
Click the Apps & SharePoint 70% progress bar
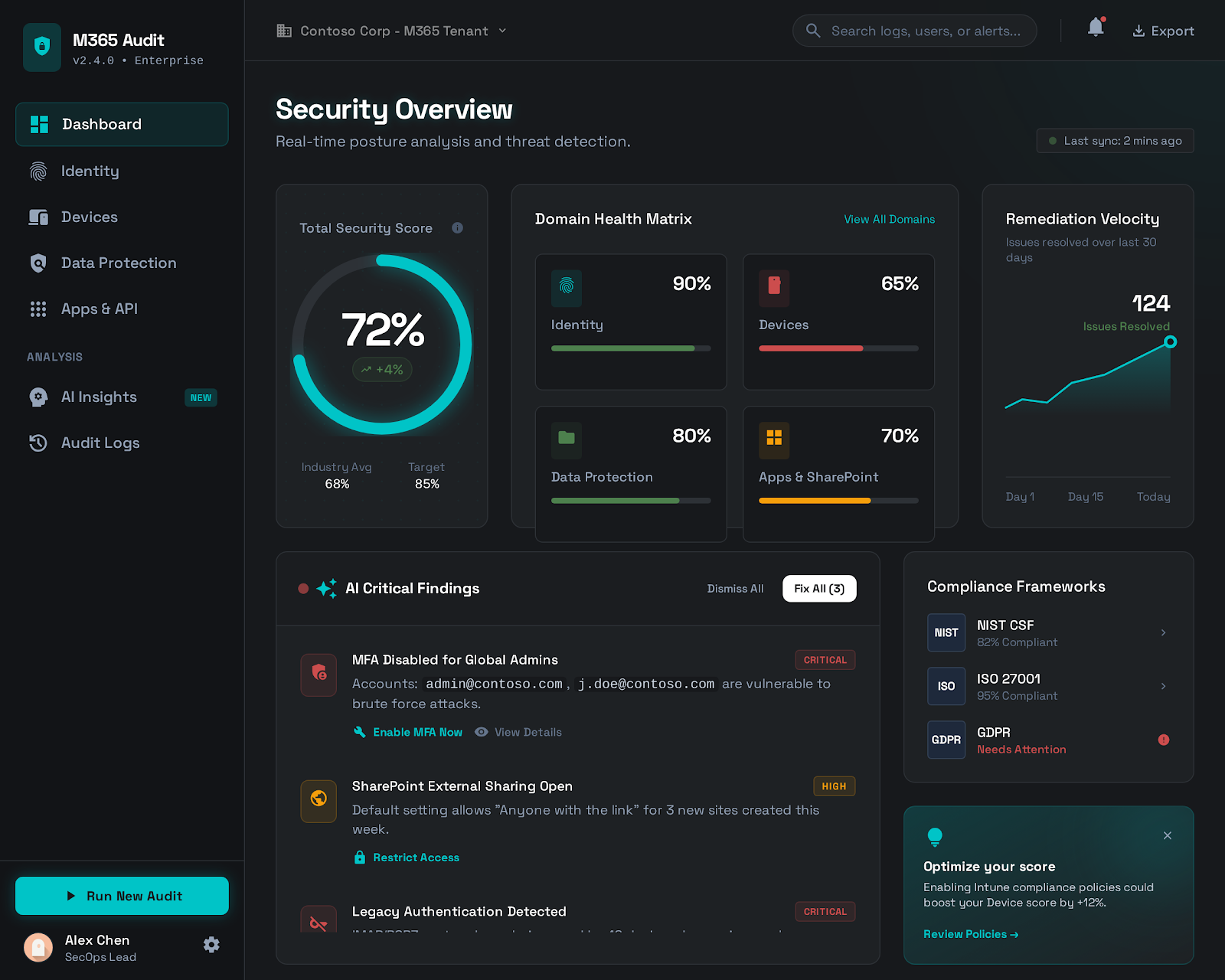click(838, 501)
